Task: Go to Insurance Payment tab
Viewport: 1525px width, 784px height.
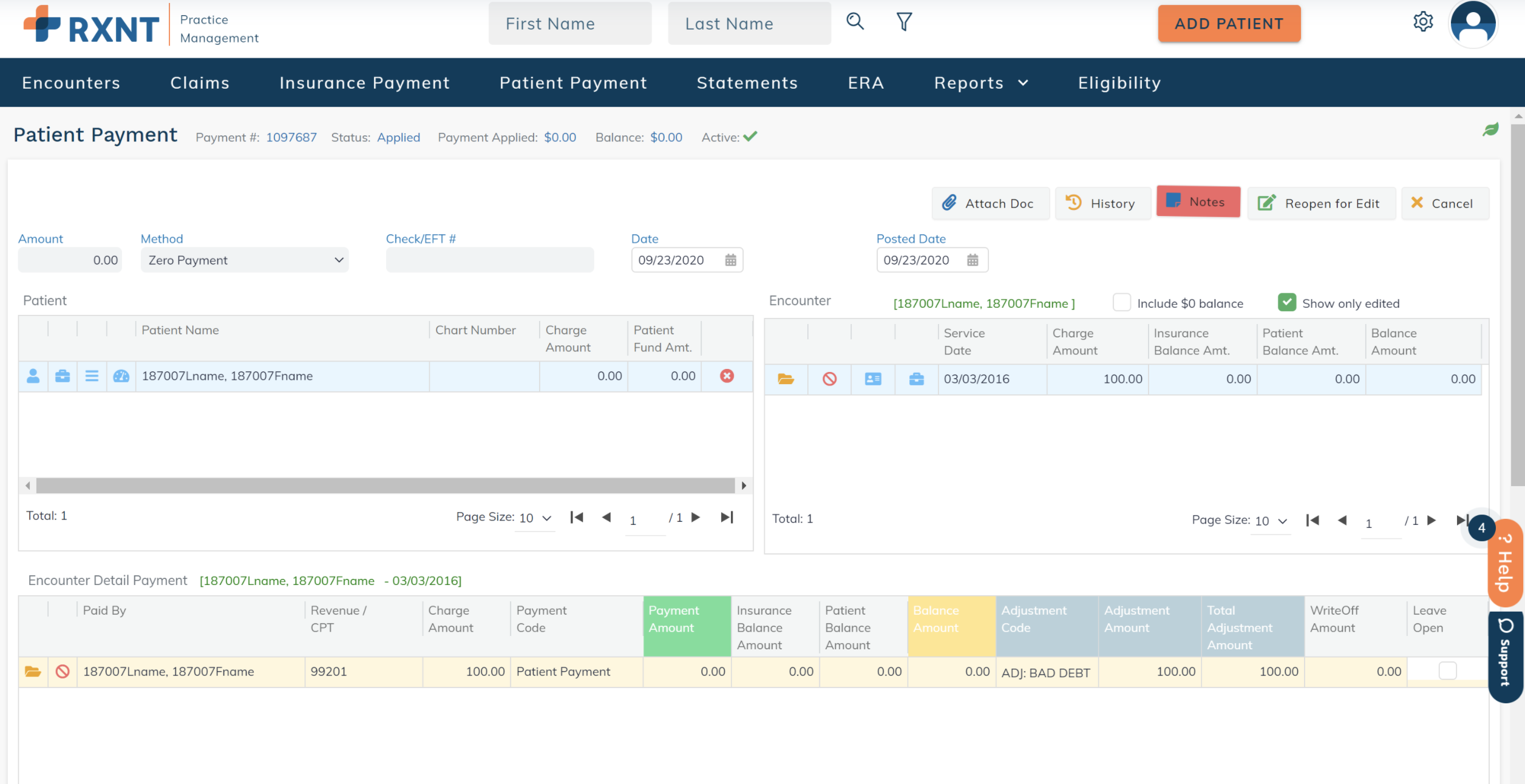Action: coord(364,83)
